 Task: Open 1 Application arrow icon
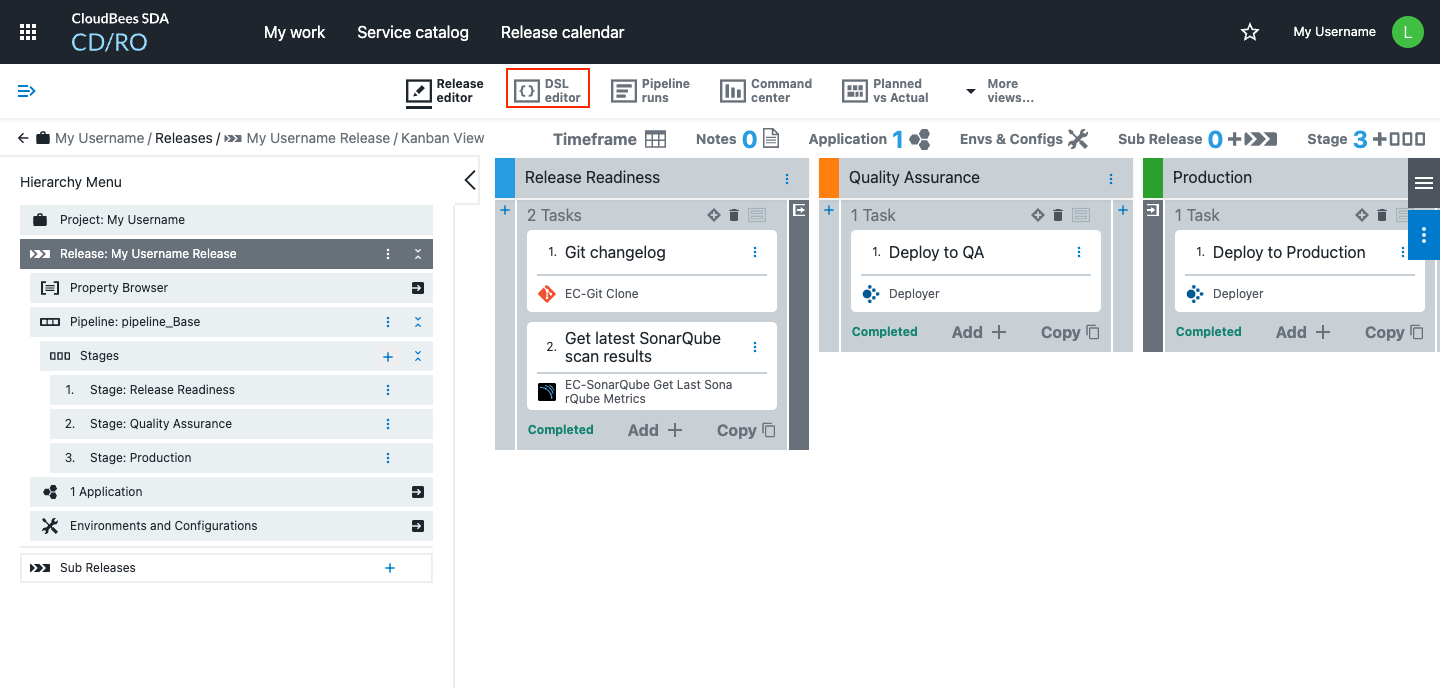pos(418,492)
